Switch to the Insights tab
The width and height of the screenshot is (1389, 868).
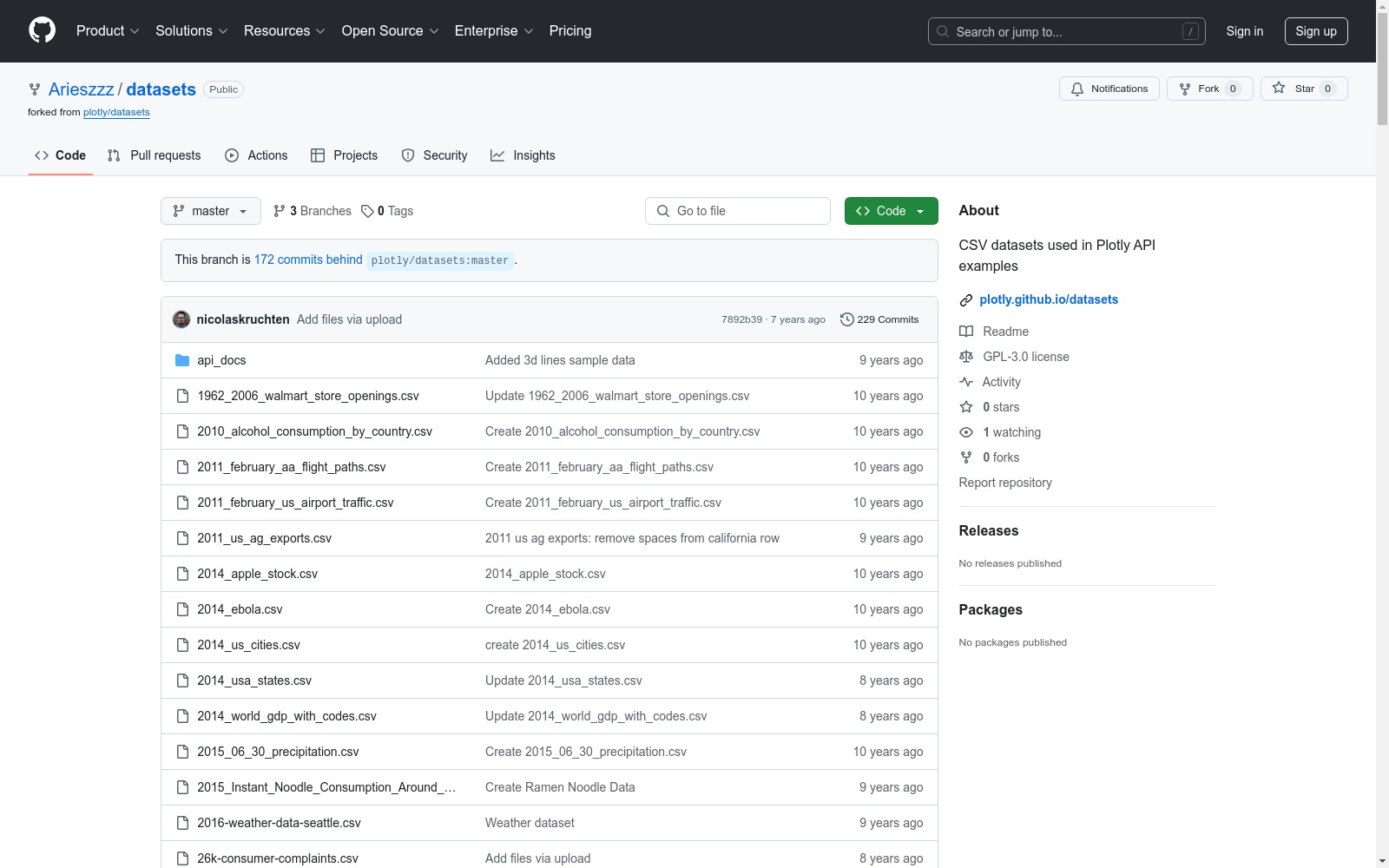[523, 155]
